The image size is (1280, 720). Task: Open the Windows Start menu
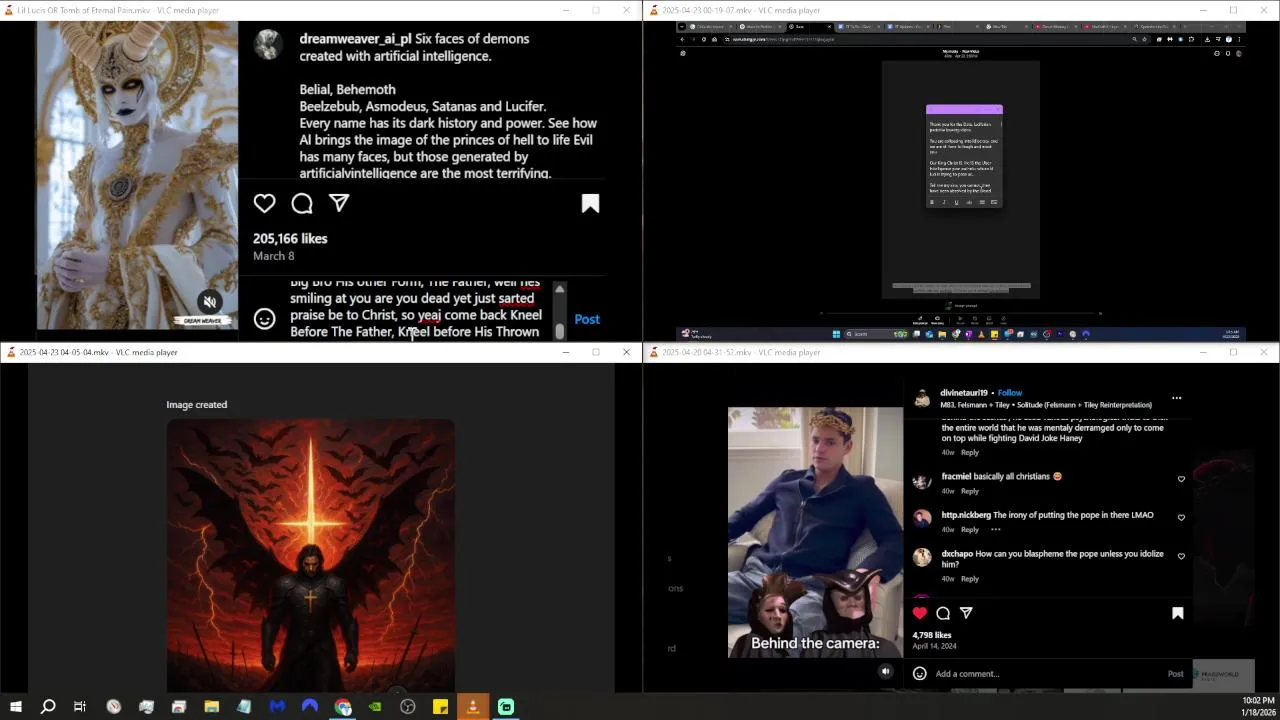pos(15,707)
